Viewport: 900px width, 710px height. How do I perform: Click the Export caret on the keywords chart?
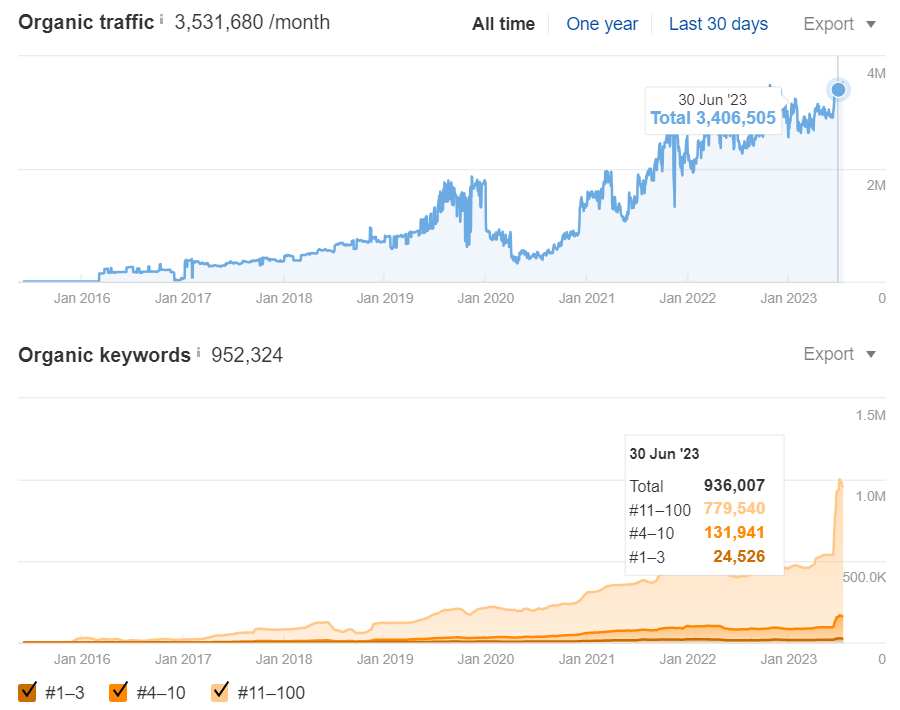(871, 354)
